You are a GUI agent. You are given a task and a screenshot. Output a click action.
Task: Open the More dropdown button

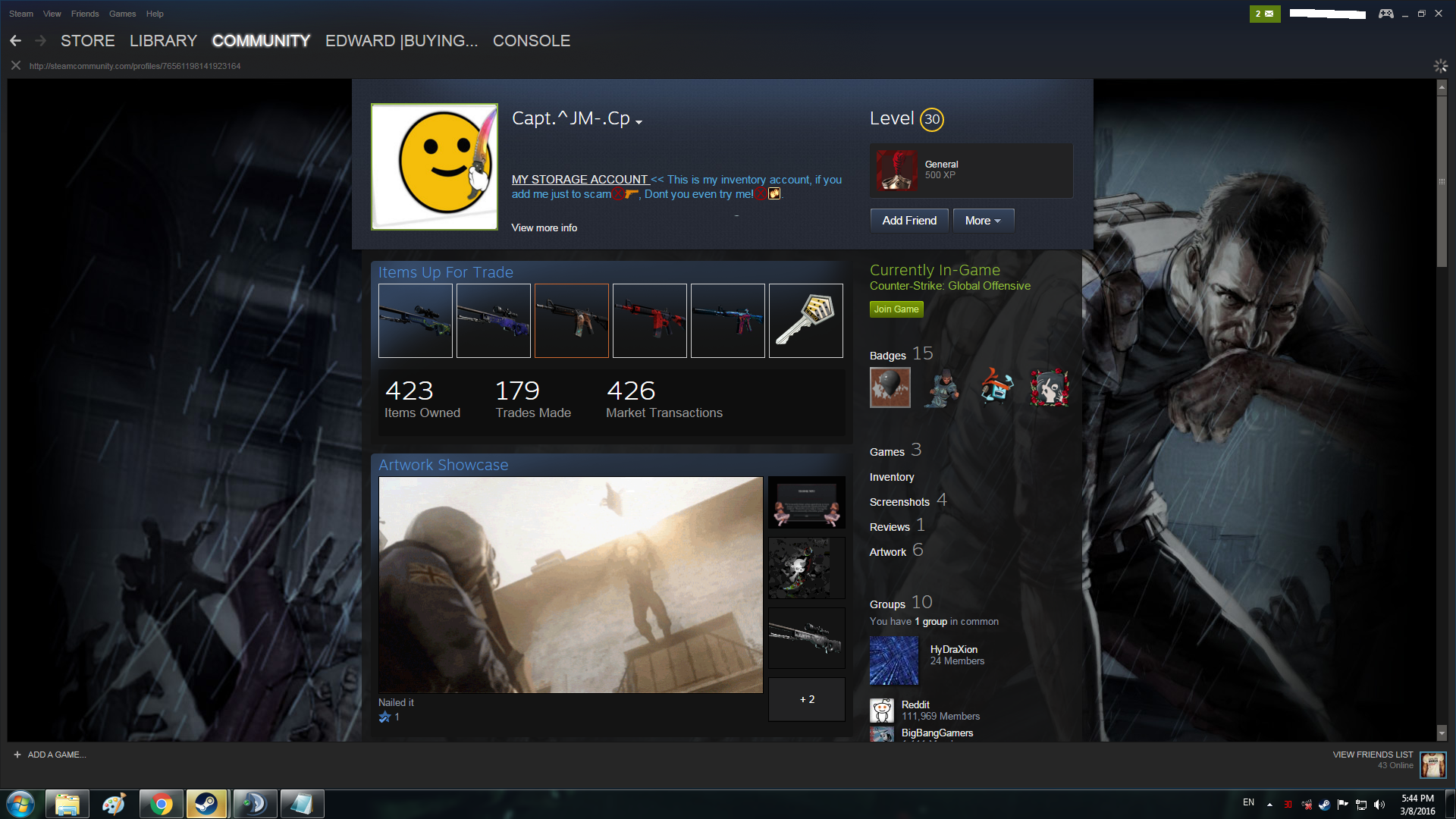coord(983,221)
